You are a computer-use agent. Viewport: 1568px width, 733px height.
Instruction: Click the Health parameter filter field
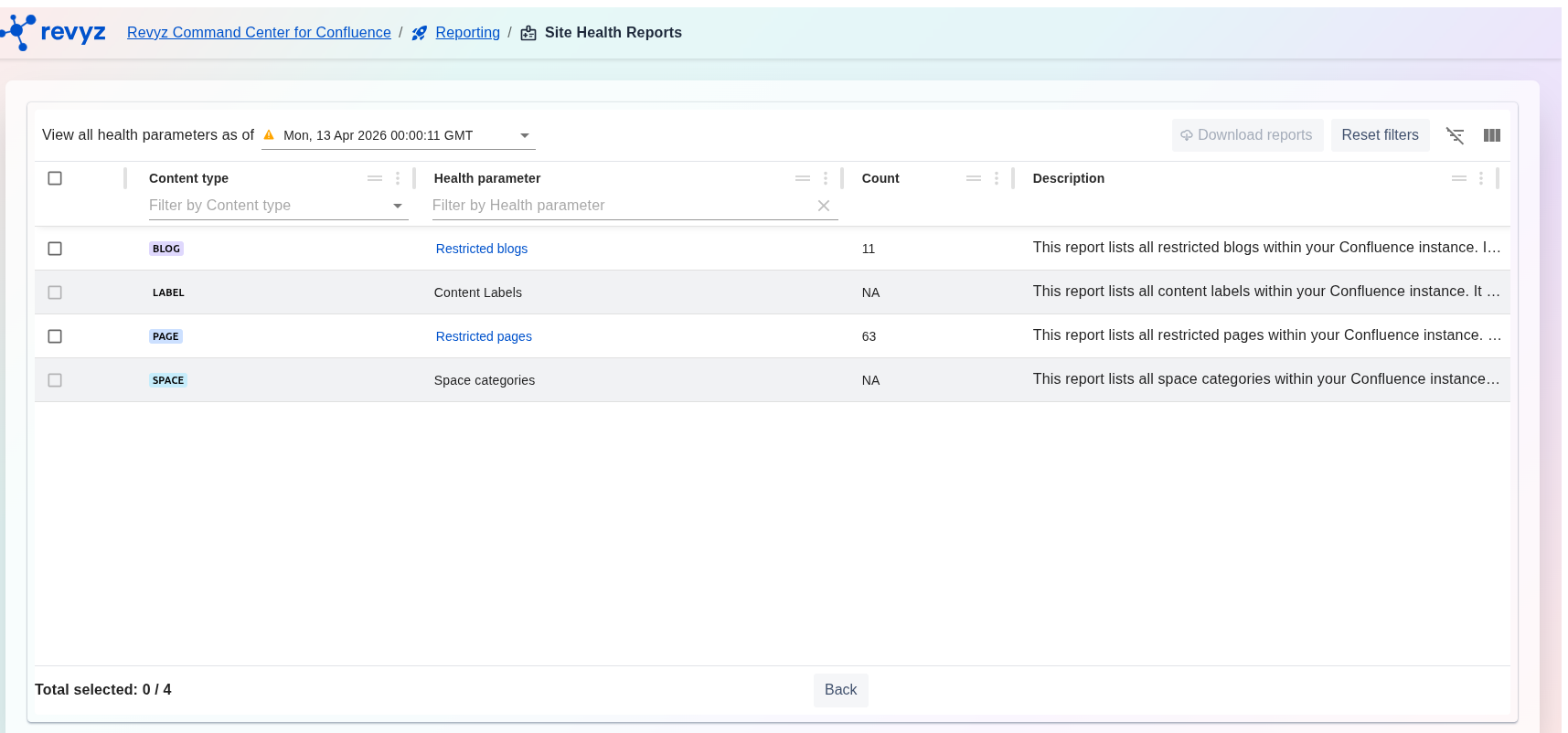(622, 206)
